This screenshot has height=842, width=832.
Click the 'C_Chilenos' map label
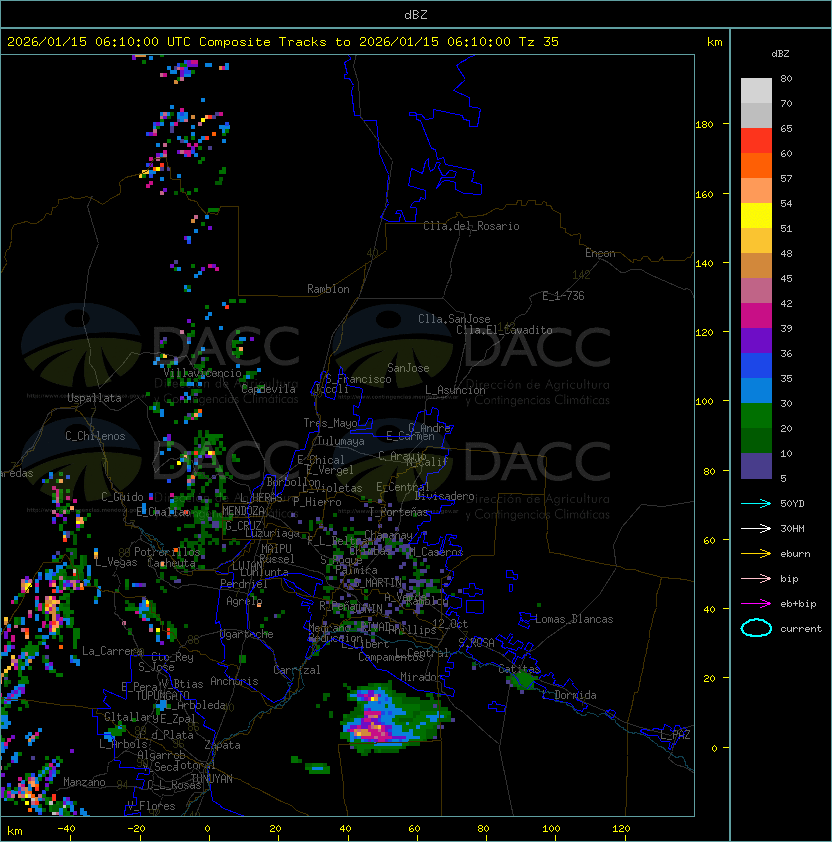[x=95, y=436]
